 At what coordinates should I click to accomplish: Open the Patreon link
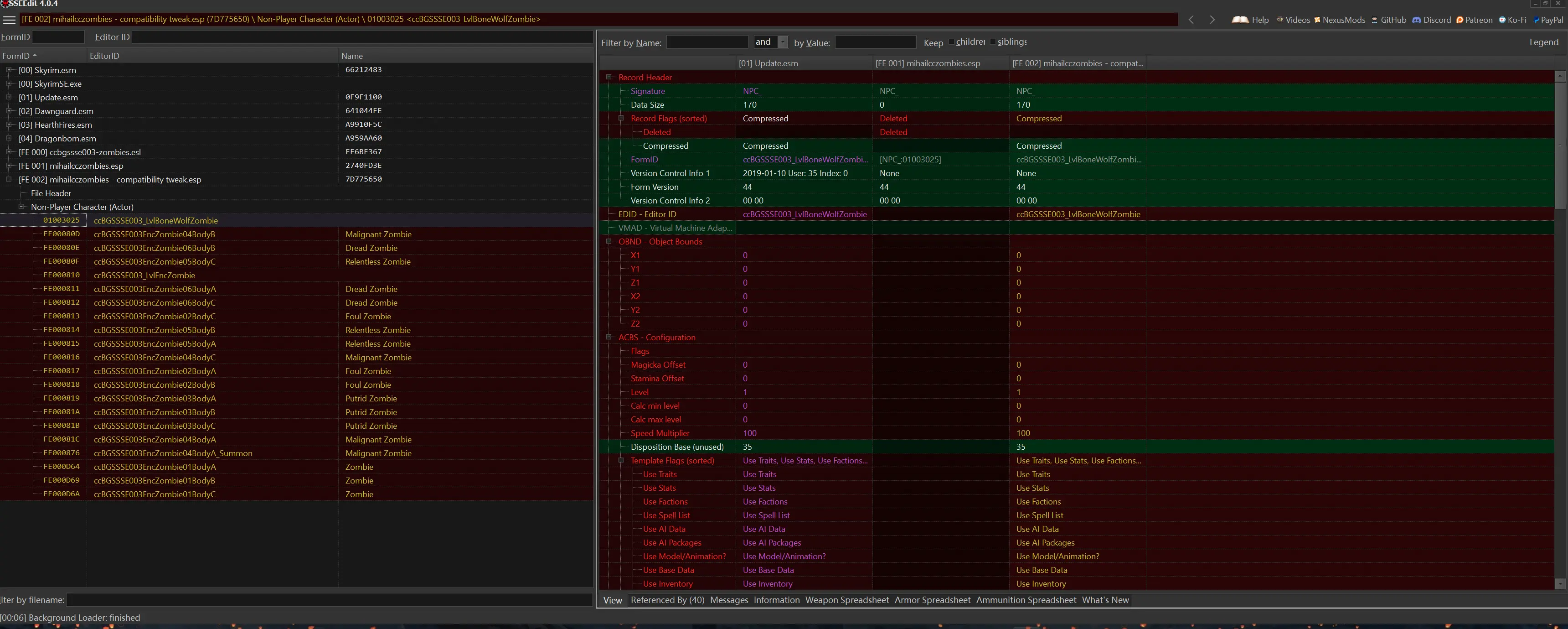click(x=1474, y=20)
